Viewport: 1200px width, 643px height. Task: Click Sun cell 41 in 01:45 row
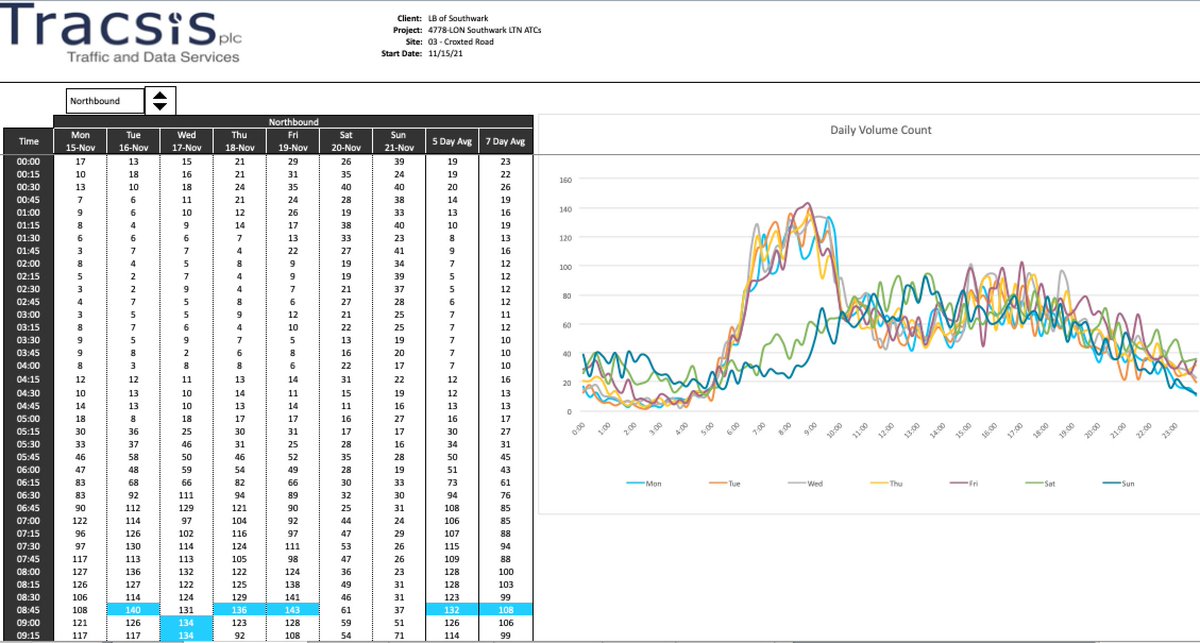point(399,250)
